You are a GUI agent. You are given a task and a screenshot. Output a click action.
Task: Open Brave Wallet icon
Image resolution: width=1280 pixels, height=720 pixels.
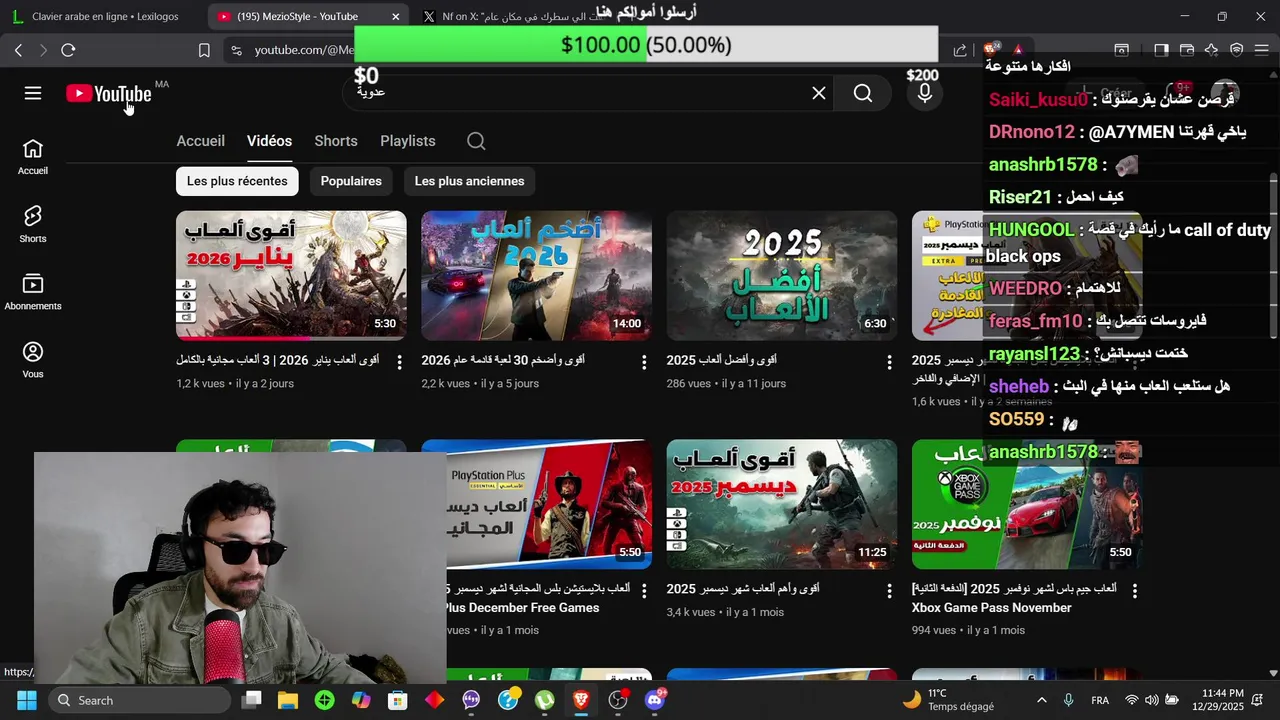[1187, 50]
